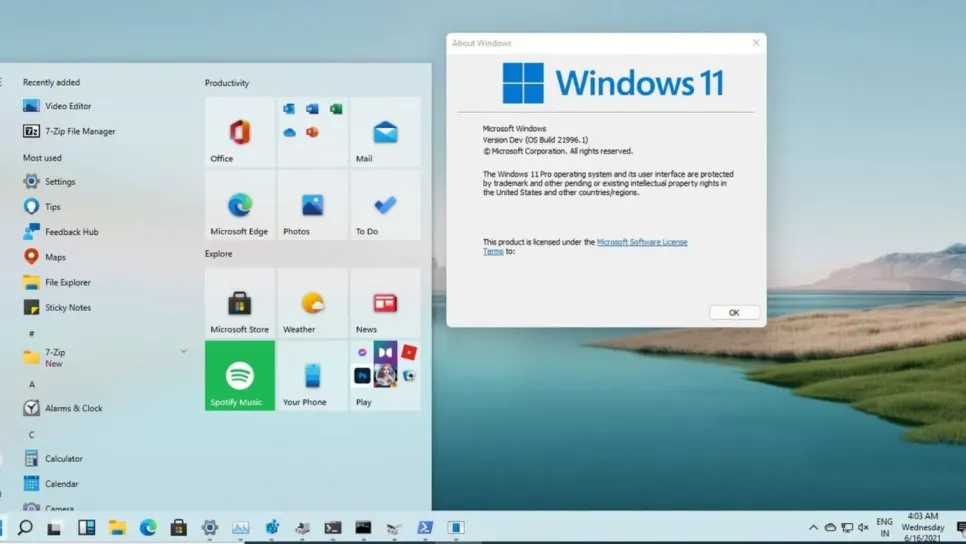This screenshot has height=544, width=966.
Task: Select Calculator in the app list
Action: pyautogui.click(x=63, y=459)
